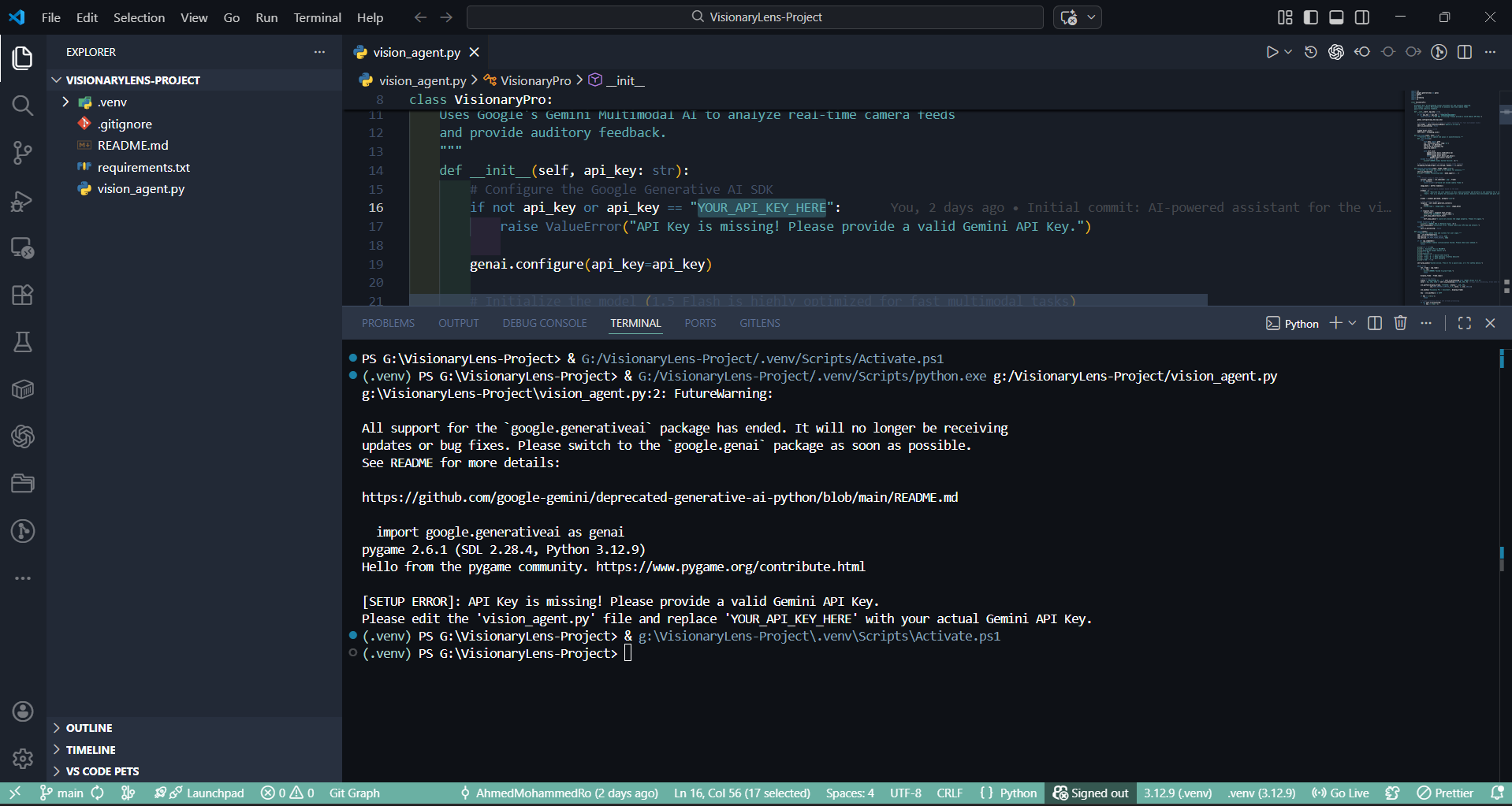The height and width of the screenshot is (806, 1512).
Task: Open the Extensions view
Action: (23, 295)
